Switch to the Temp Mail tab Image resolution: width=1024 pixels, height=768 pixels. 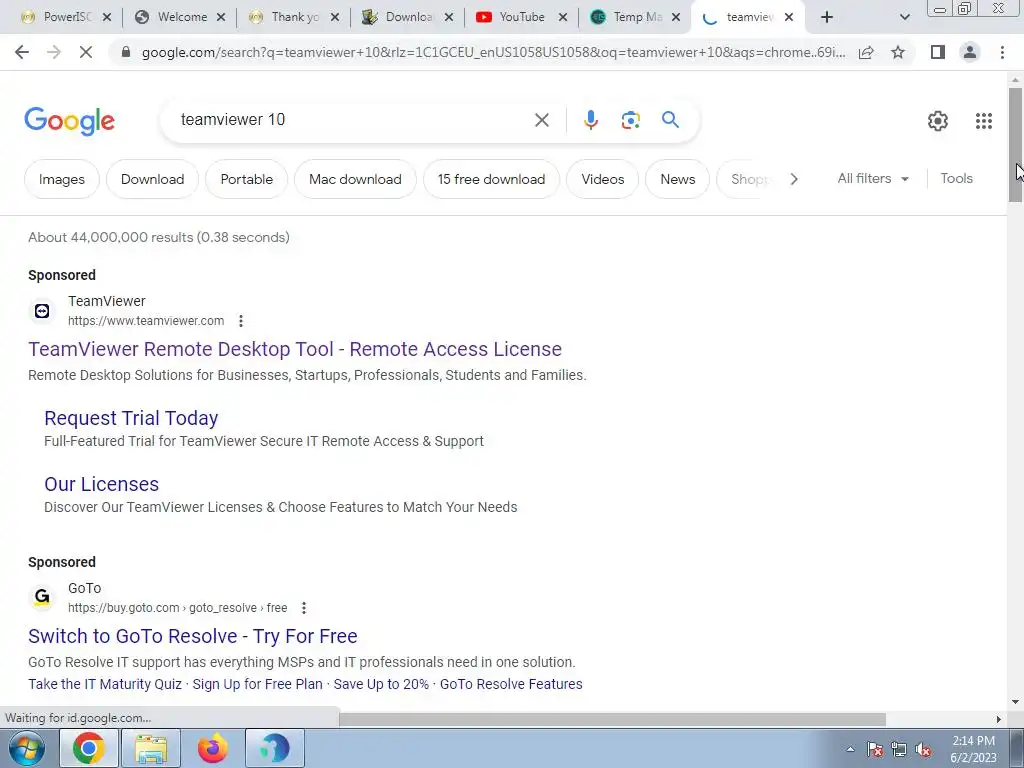pyautogui.click(x=628, y=17)
